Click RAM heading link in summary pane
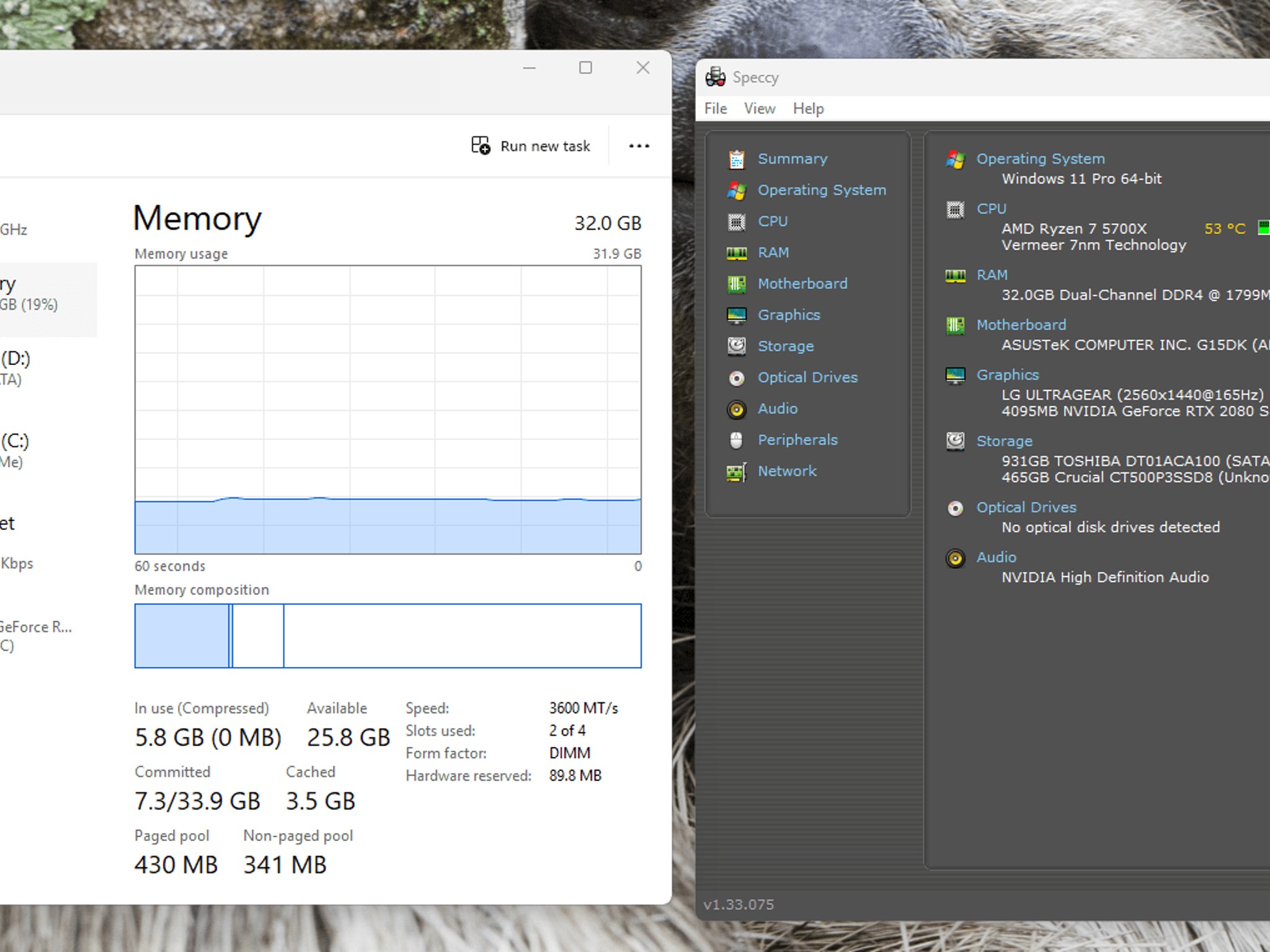 [992, 275]
